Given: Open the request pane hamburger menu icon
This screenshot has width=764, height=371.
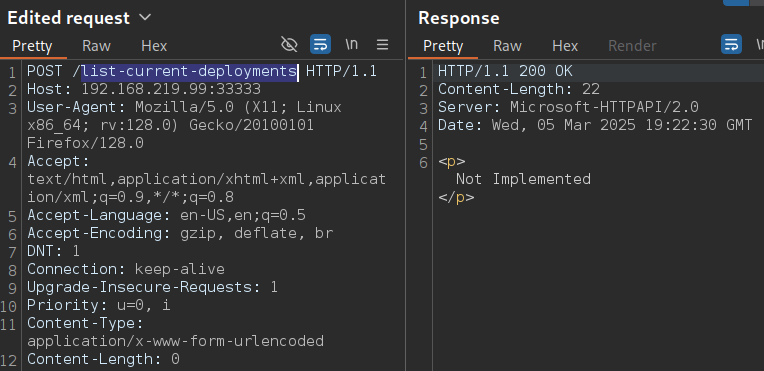Looking at the screenshot, I should (x=382, y=45).
